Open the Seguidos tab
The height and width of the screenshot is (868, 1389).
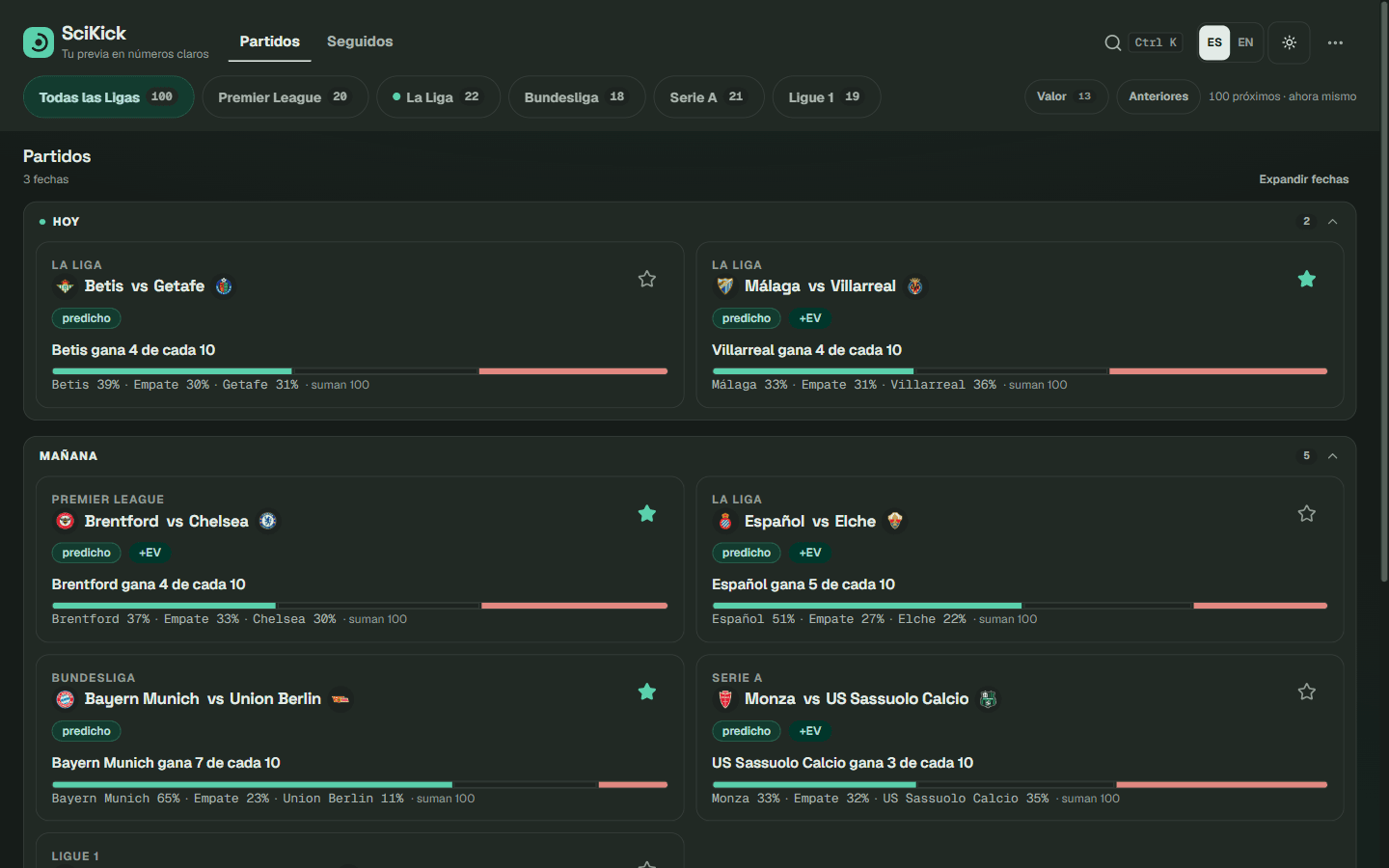[x=360, y=41]
